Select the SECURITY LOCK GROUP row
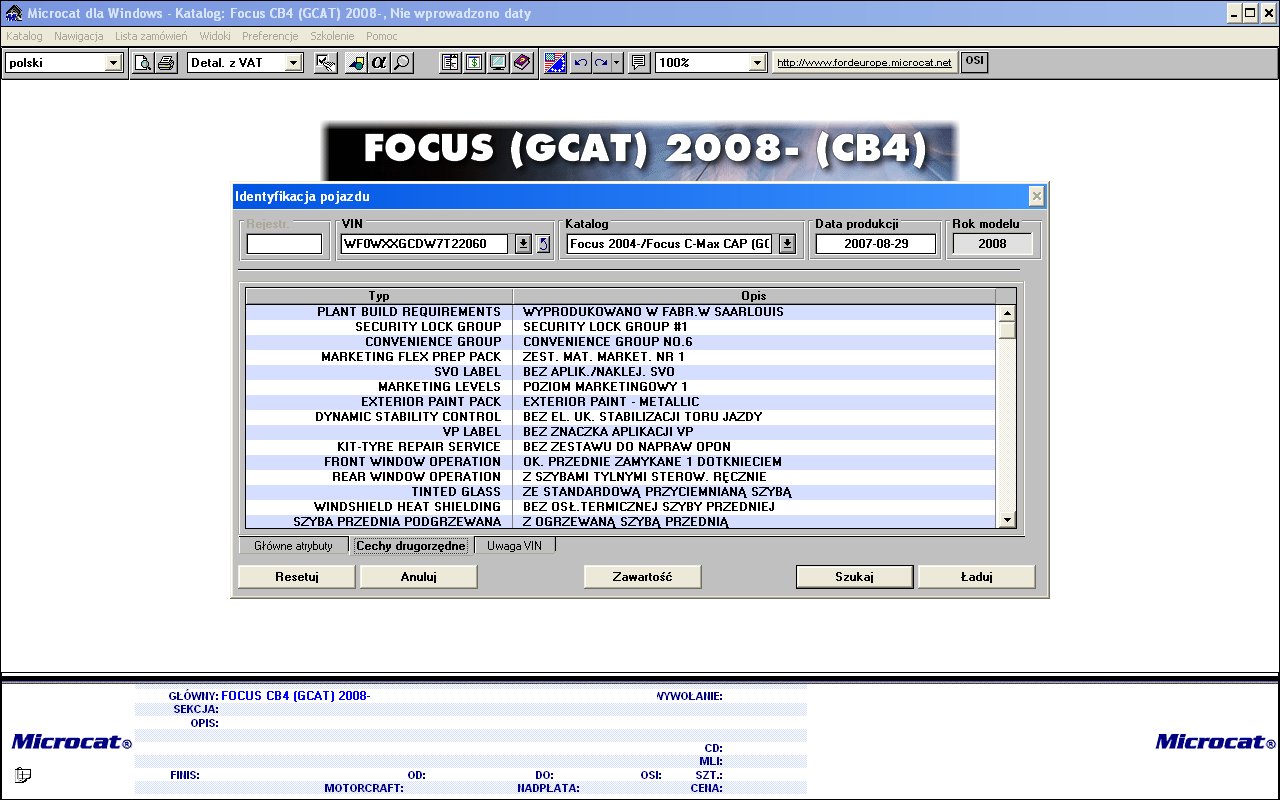Image resolution: width=1280 pixels, height=800 pixels. 621,327
